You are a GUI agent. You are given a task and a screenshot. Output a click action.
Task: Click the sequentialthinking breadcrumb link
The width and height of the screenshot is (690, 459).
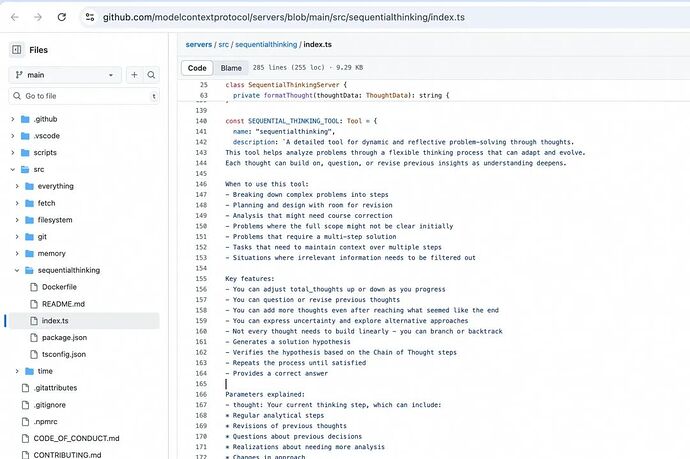(x=265, y=44)
